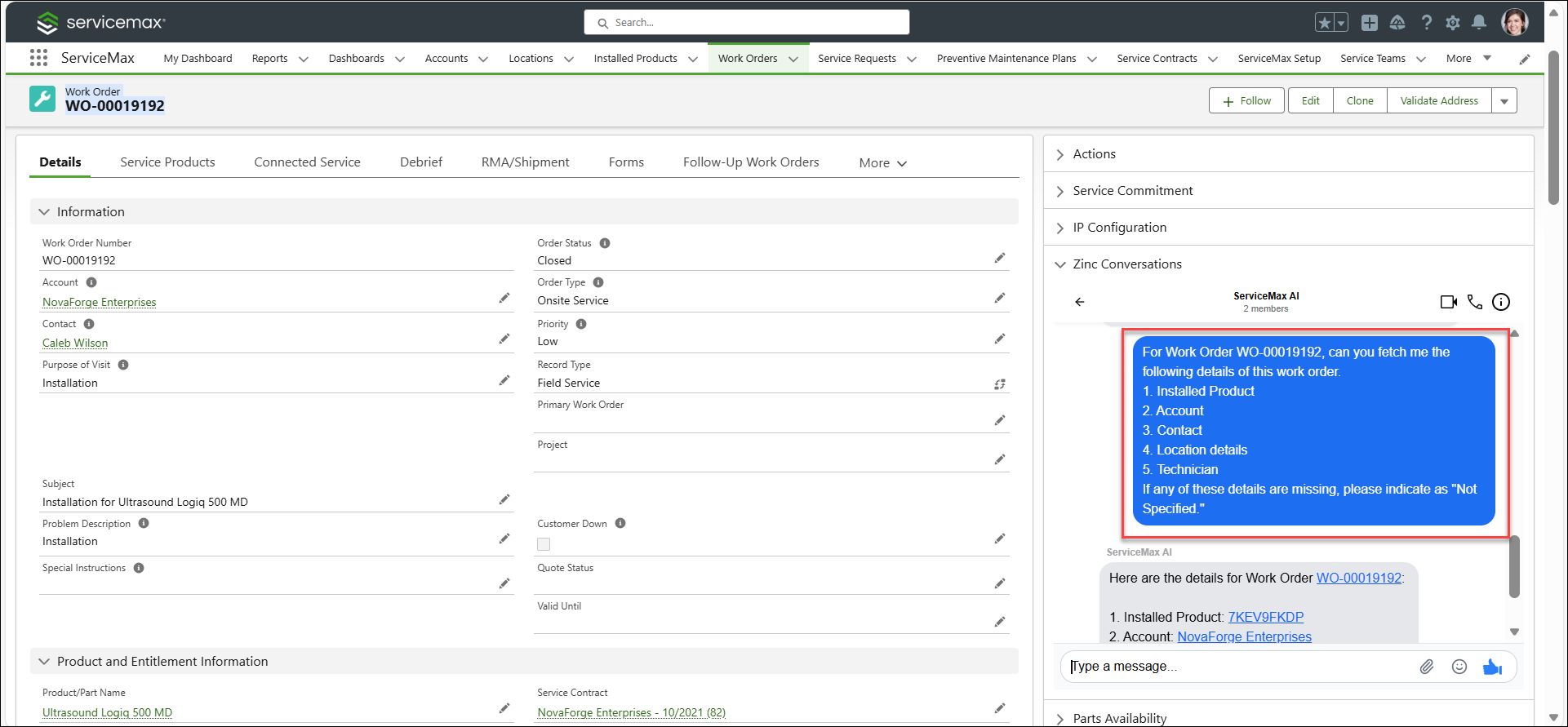The height and width of the screenshot is (727, 1568).
Task: Edit the Priority field pencil
Action: click(1000, 339)
